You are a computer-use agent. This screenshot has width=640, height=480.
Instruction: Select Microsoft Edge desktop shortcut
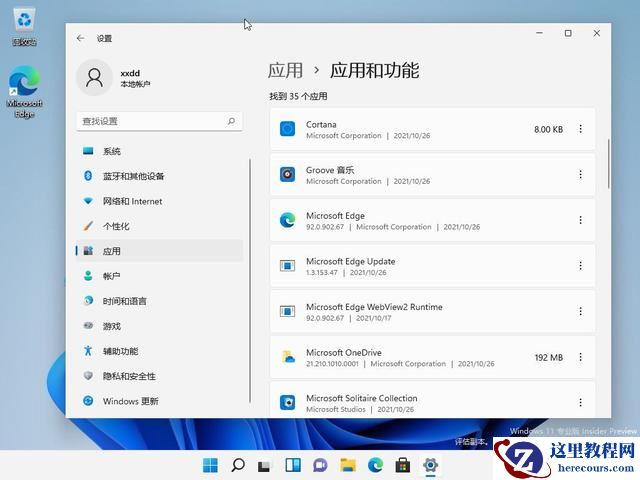point(24,92)
